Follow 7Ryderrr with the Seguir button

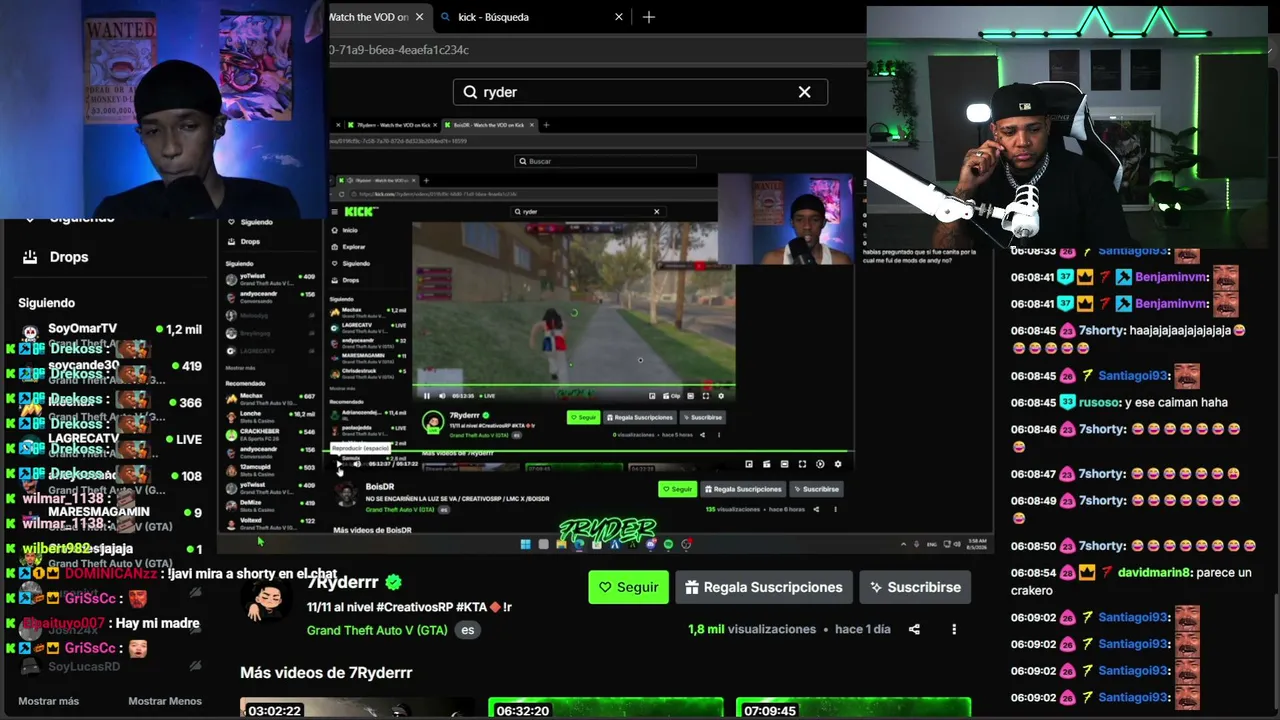point(628,587)
